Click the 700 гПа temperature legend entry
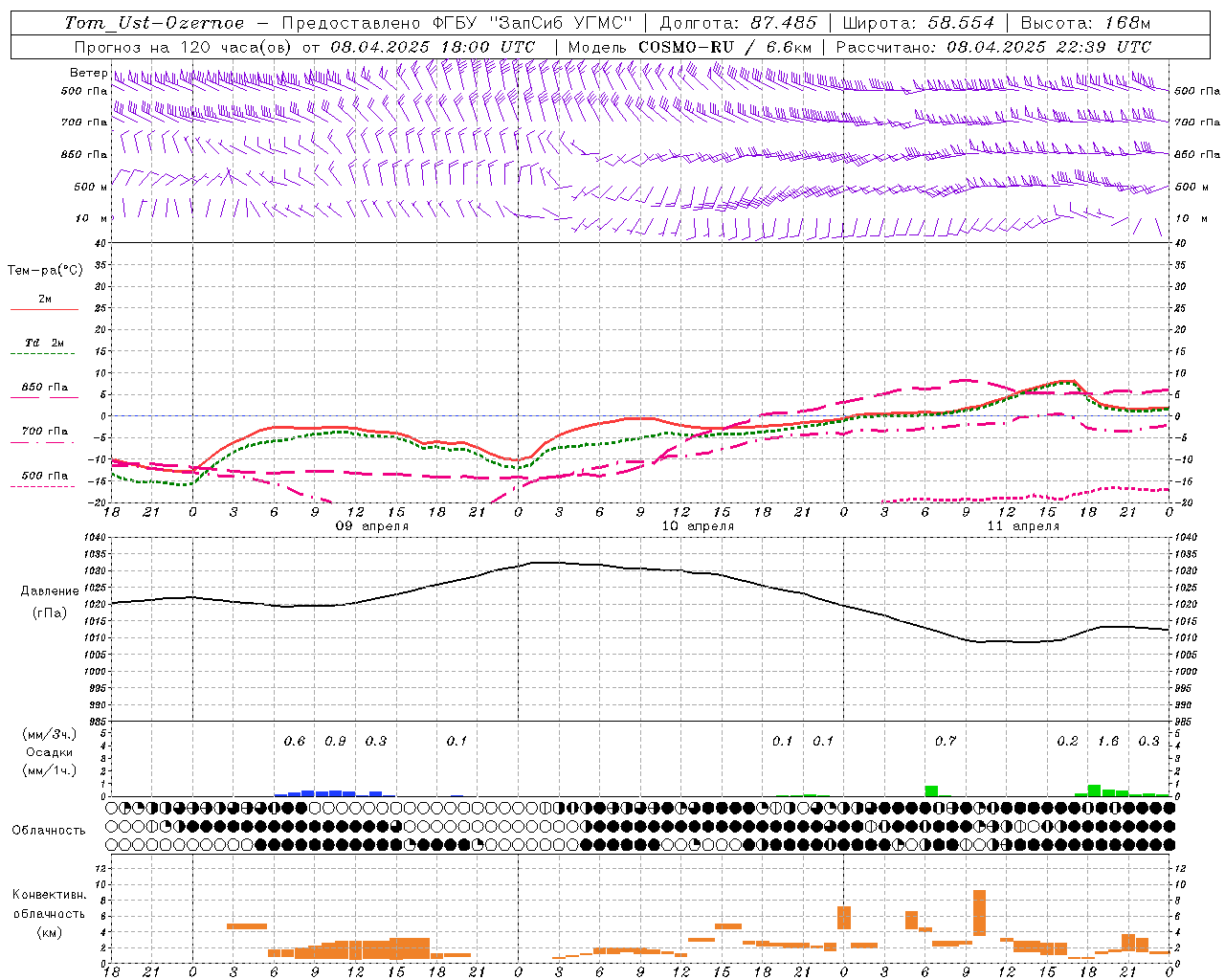 45,432
